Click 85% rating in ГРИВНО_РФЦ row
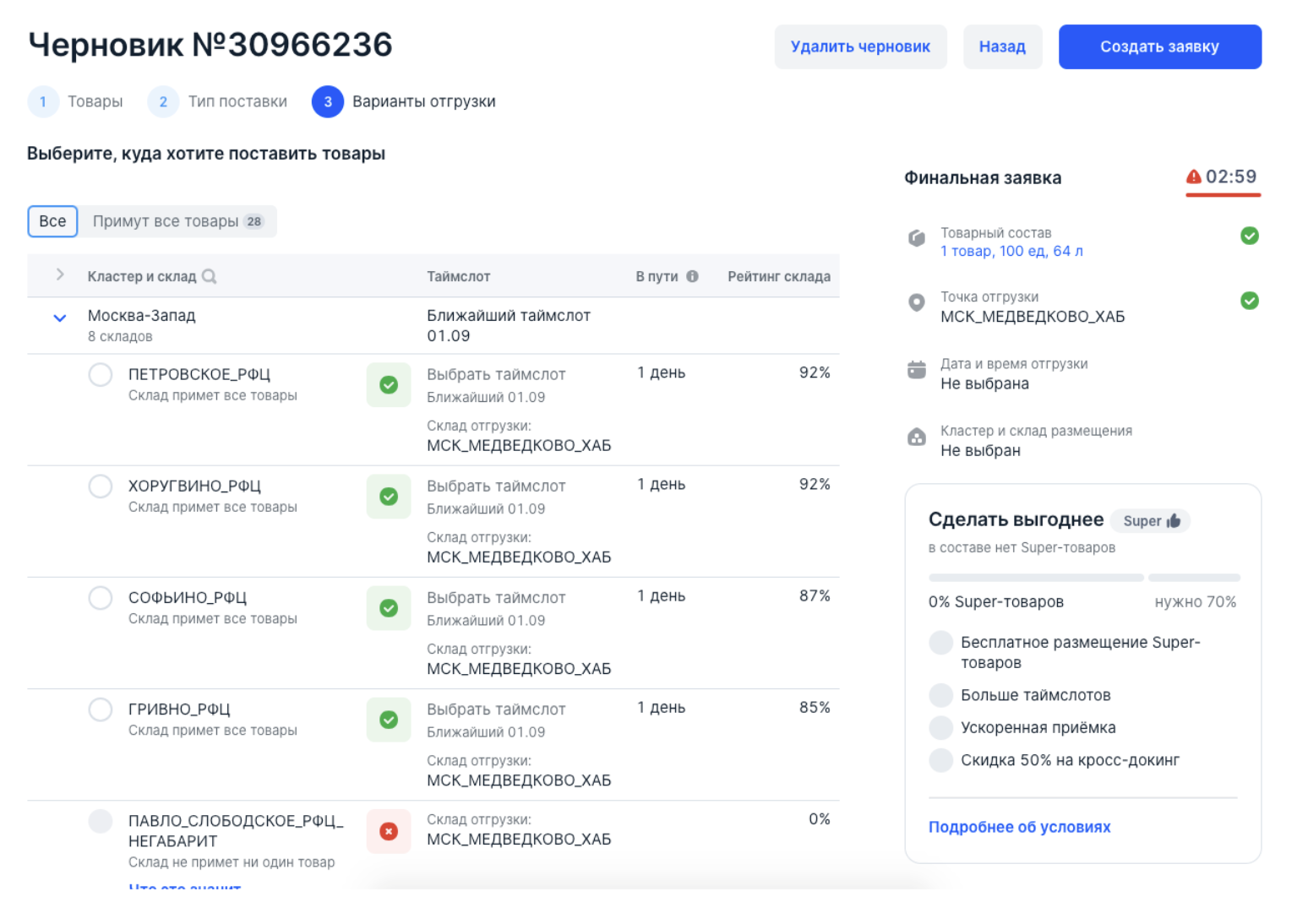Screen dimensions: 1308x924 point(815,707)
